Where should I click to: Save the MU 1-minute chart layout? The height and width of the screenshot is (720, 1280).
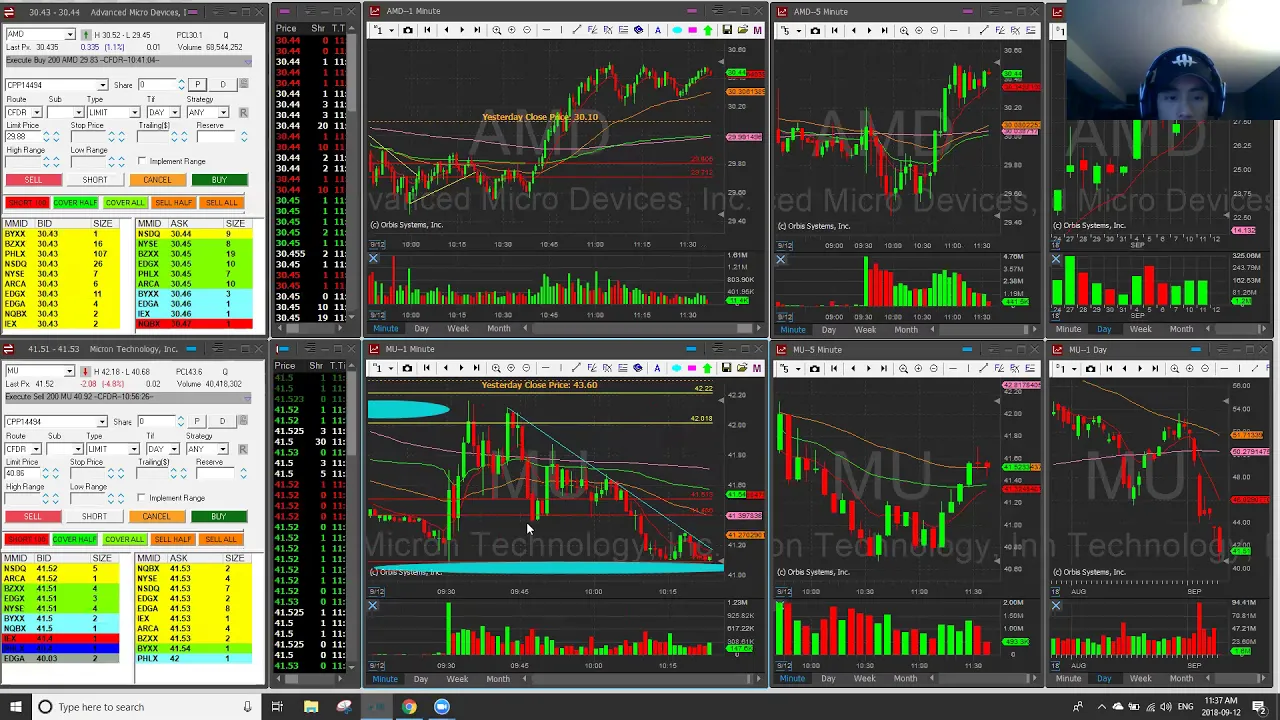tap(727, 368)
